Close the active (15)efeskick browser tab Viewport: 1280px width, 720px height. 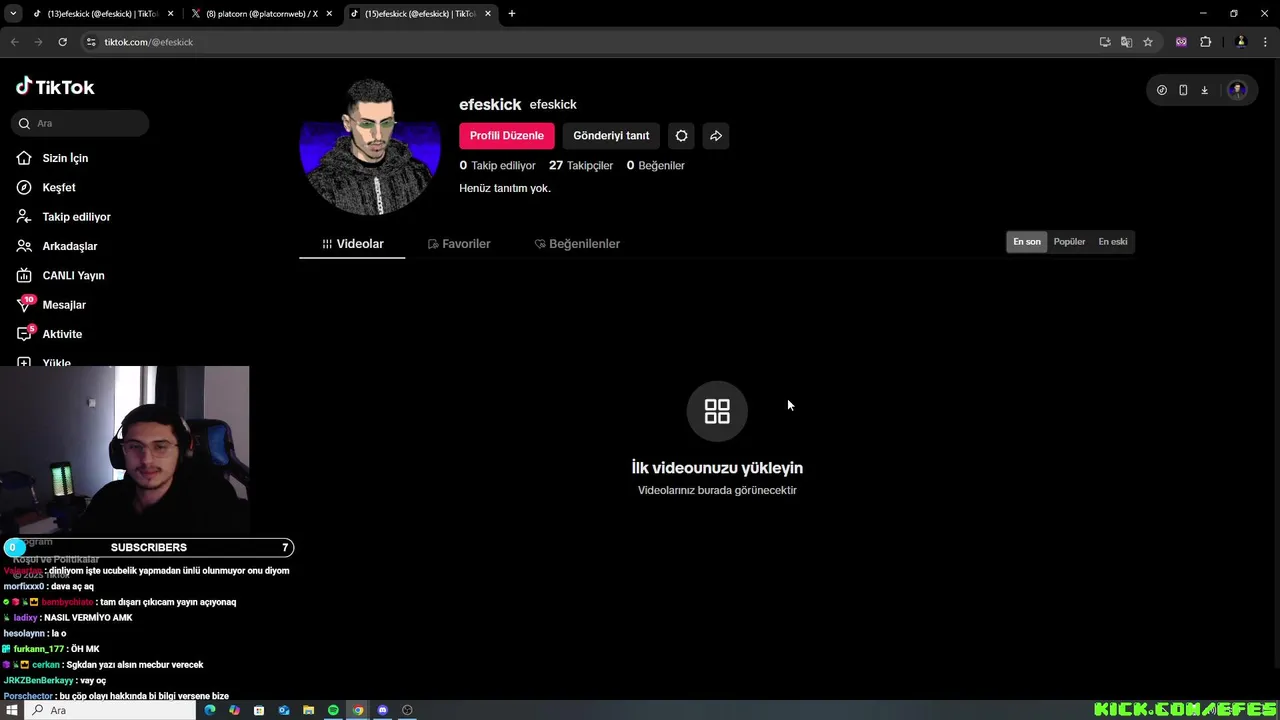[x=488, y=14]
